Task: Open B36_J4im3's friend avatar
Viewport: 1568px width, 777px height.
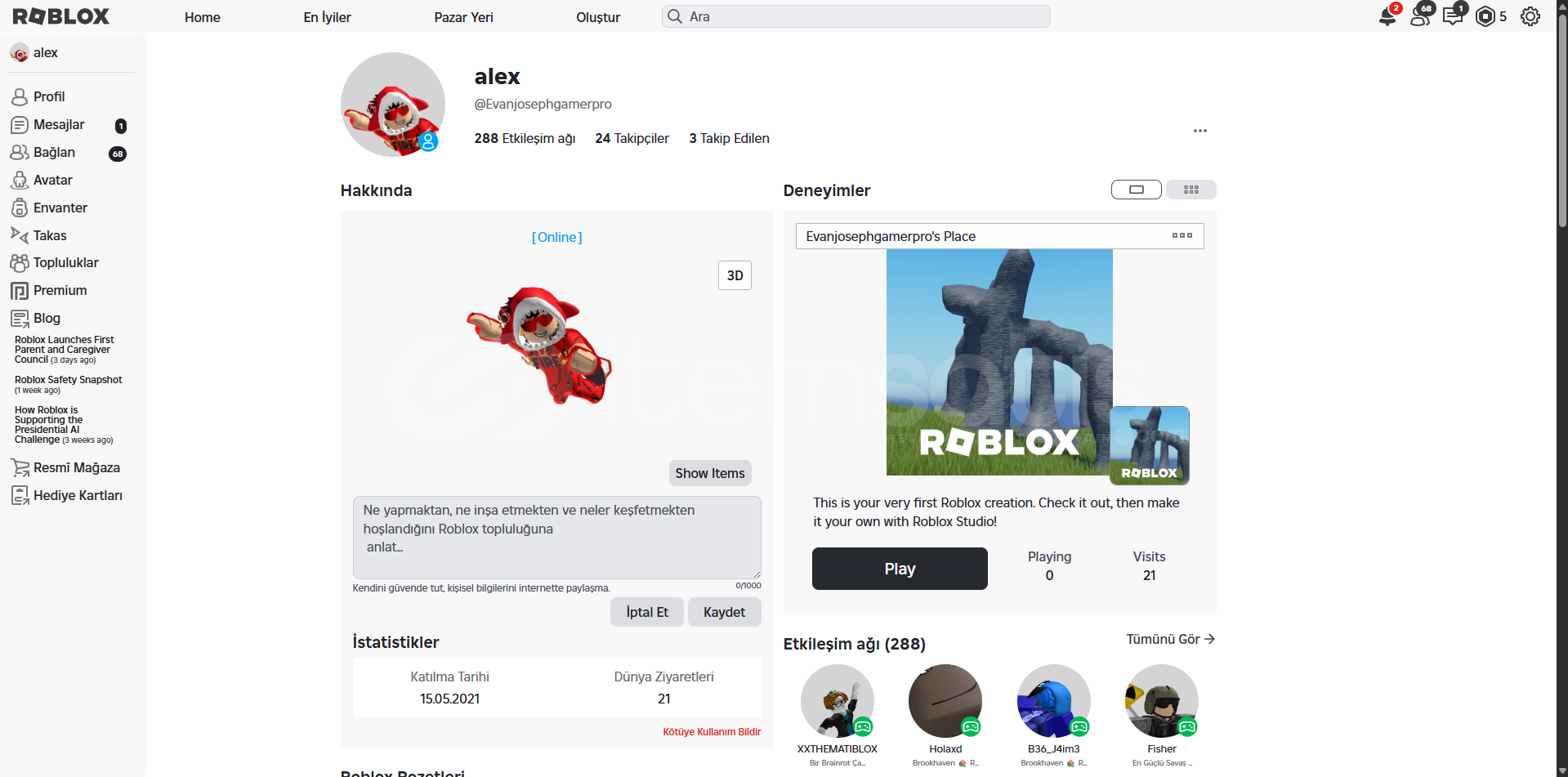Action: [1054, 701]
